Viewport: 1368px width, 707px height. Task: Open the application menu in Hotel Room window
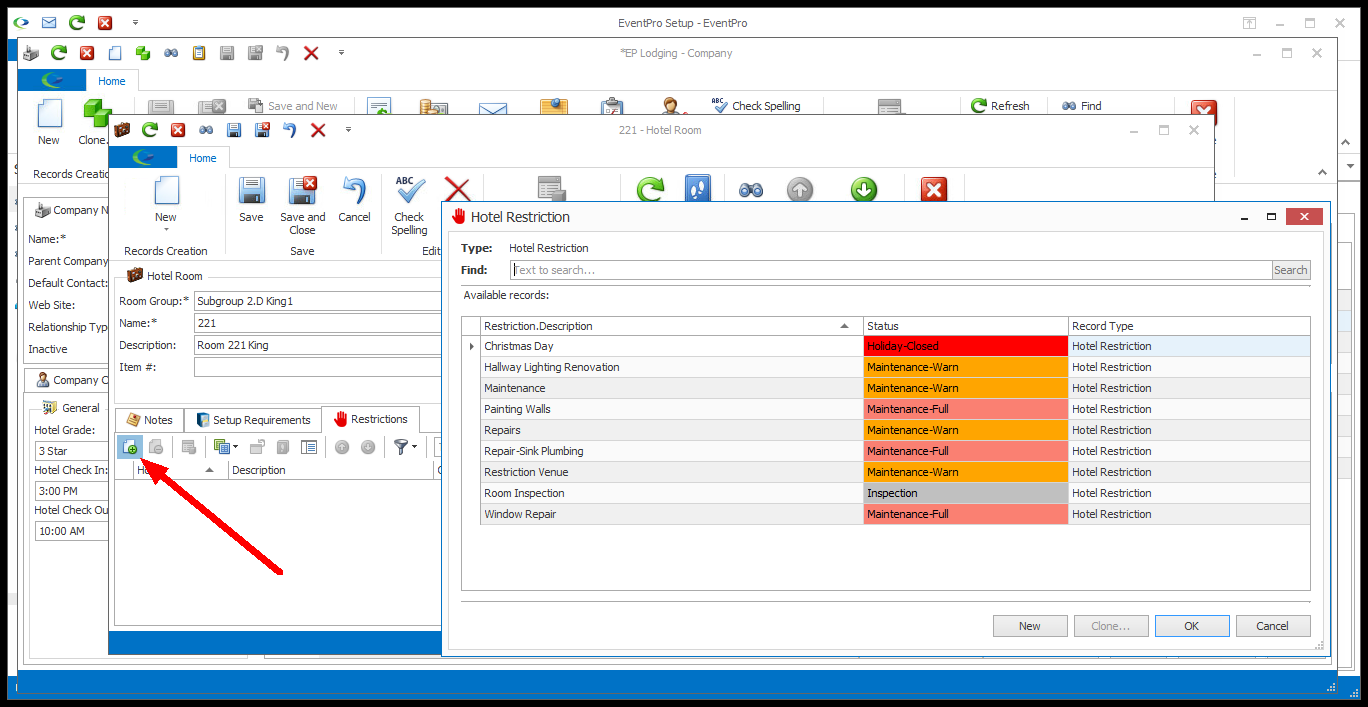point(143,158)
